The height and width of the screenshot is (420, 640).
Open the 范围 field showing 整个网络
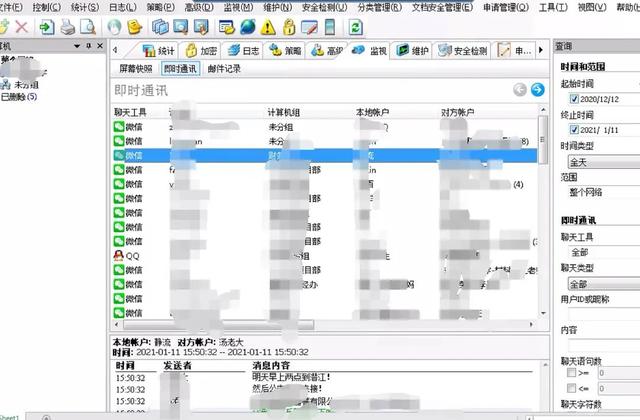(x=604, y=192)
